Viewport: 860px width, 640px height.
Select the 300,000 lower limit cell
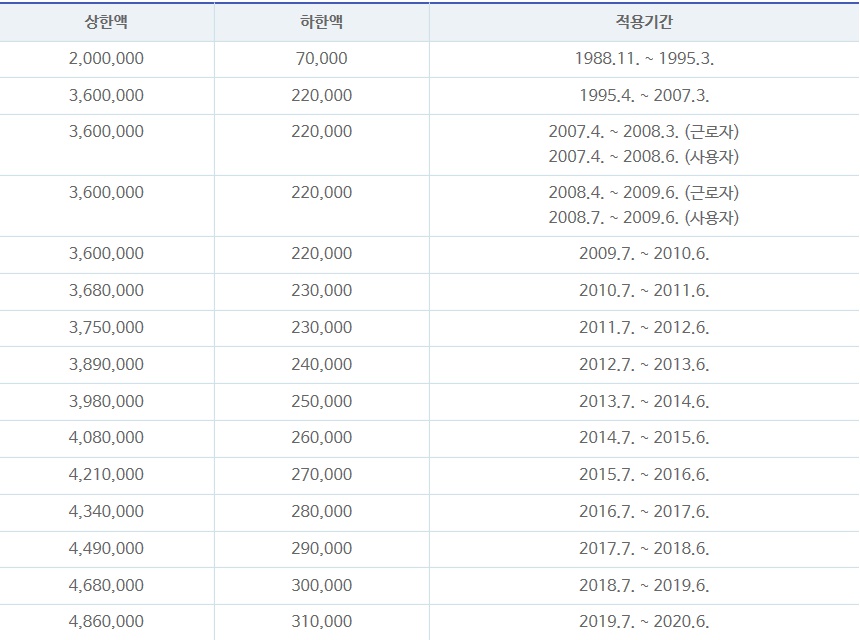(321, 585)
